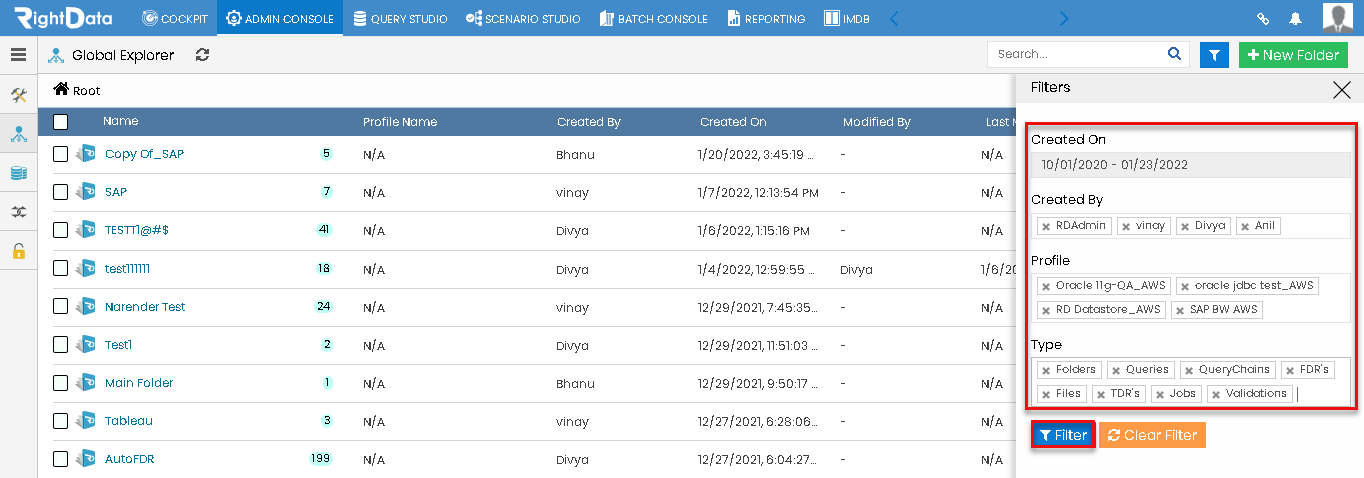The width and height of the screenshot is (1364, 478).
Task: Open the Batch Console tab
Action: (x=653, y=18)
